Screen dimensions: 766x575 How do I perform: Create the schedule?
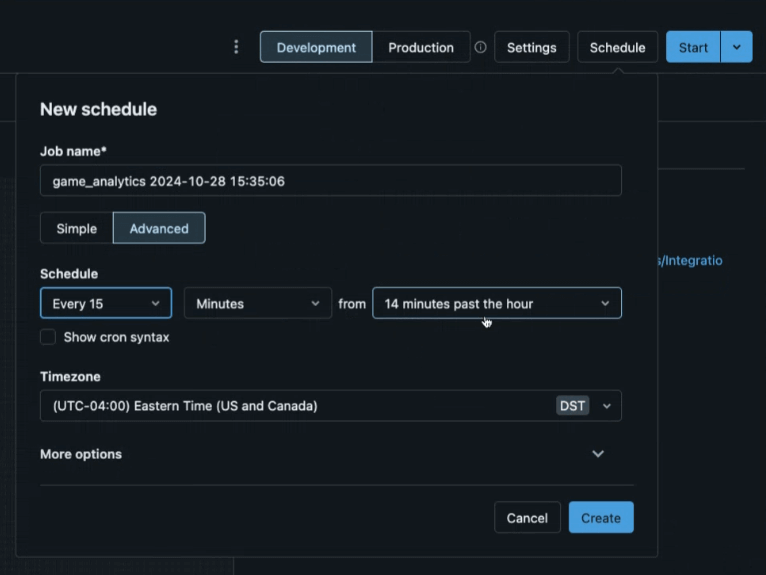tap(601, 517)
